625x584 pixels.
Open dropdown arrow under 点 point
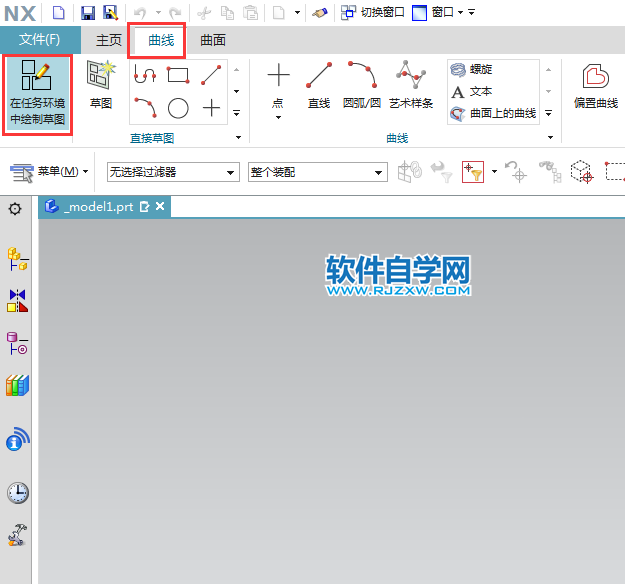click(278, 117)
